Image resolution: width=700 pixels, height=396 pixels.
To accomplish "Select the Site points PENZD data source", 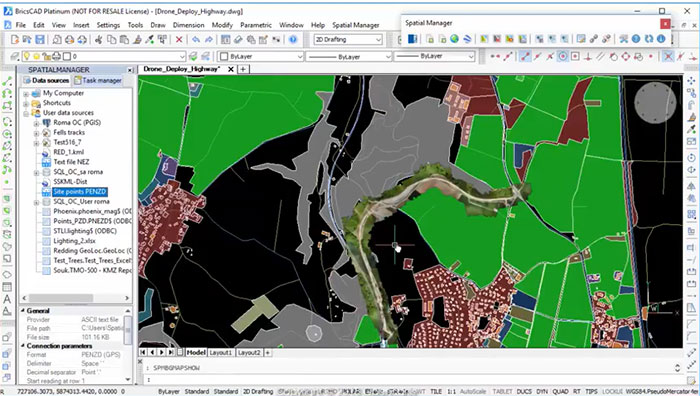I will (x=79, y=192).
